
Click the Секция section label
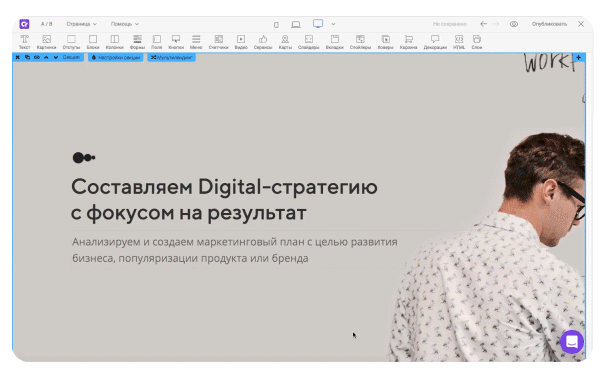(x=71, y=57)
